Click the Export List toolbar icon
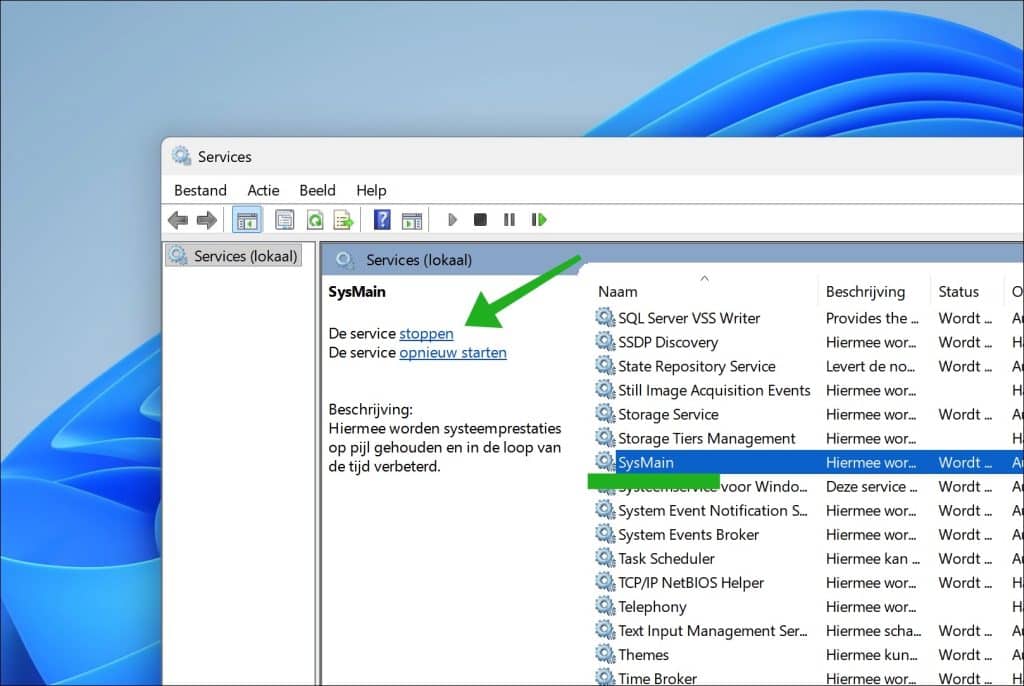1024x686 pixels. (x=345, y=219)
